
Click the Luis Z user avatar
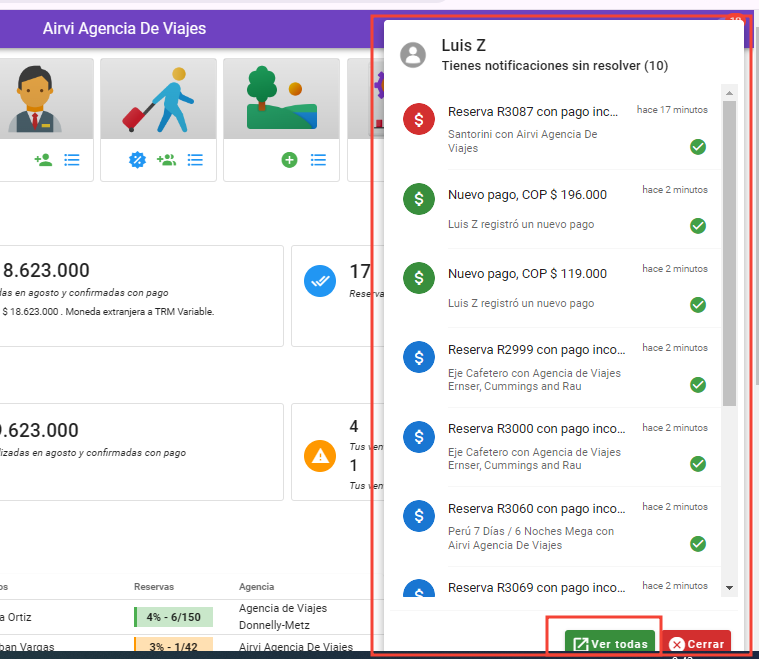[413, 54]
